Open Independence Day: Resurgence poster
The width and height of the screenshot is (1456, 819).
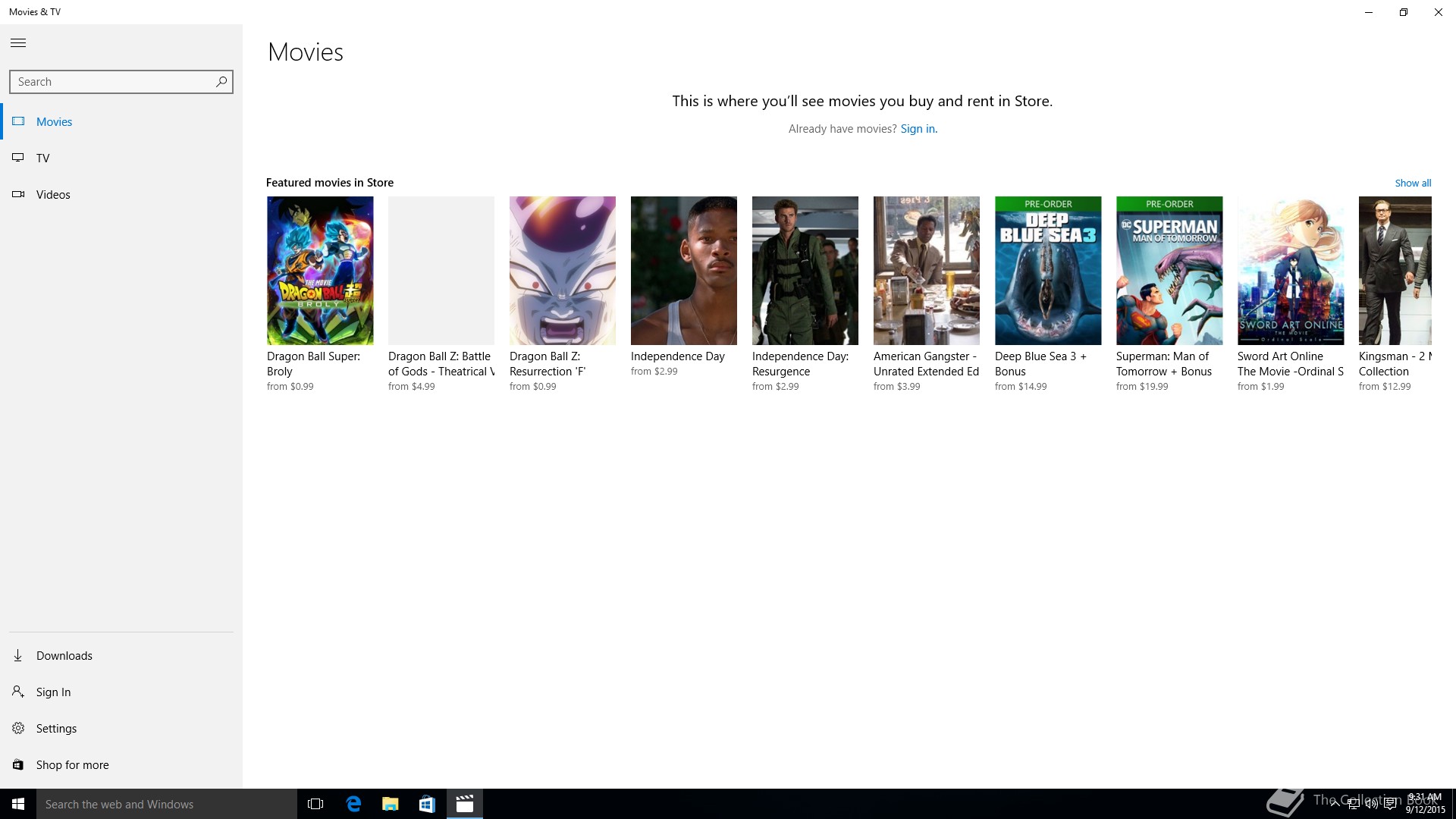pos(805,271)
